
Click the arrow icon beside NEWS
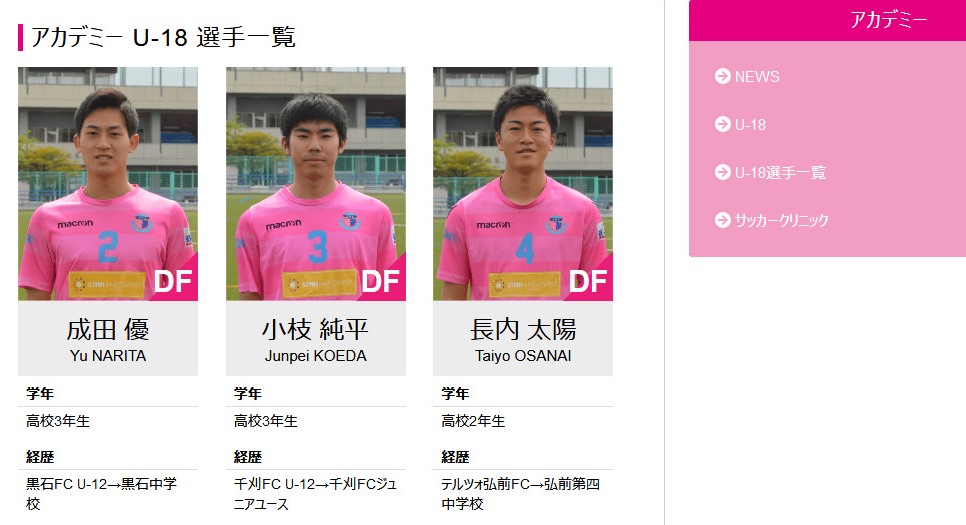722,76
